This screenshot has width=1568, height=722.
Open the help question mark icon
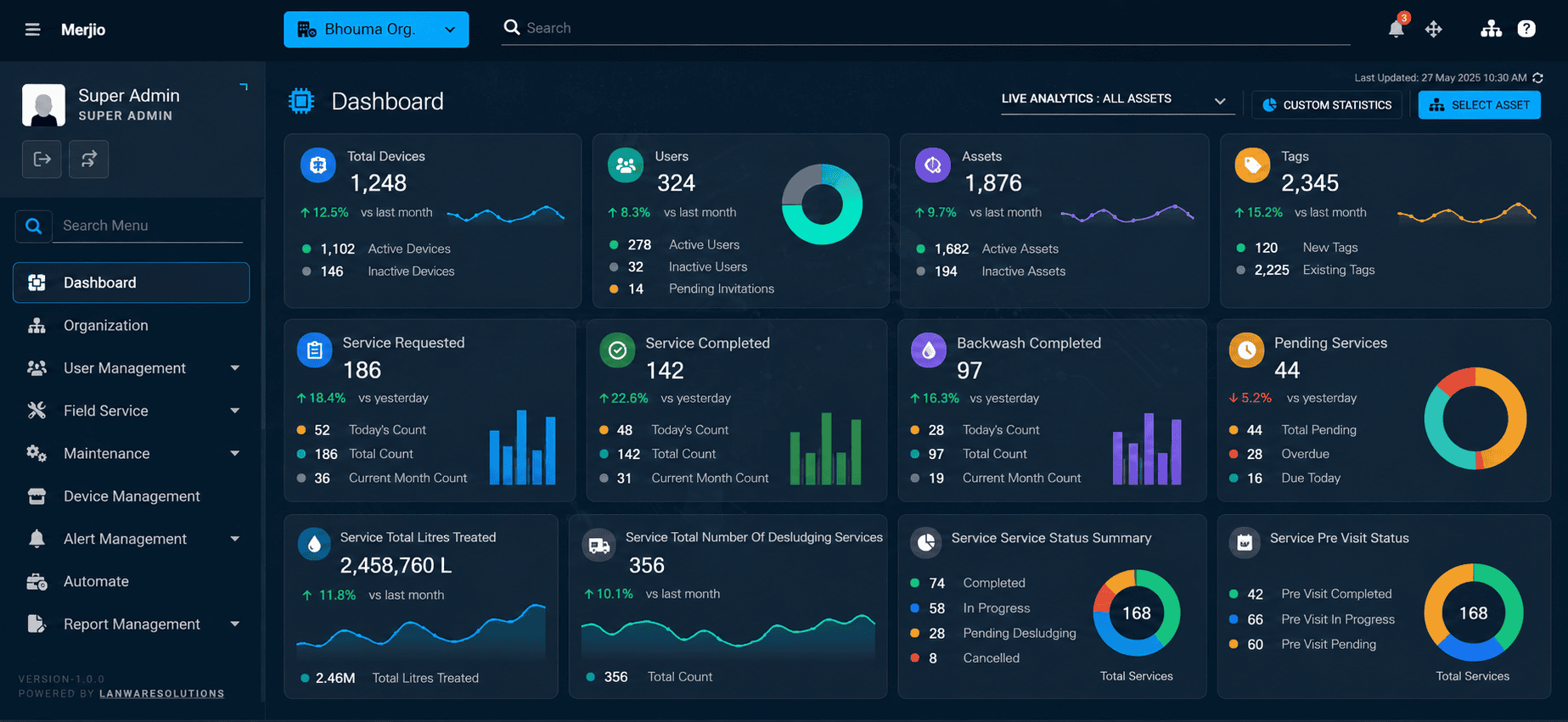click(1526, 29)
